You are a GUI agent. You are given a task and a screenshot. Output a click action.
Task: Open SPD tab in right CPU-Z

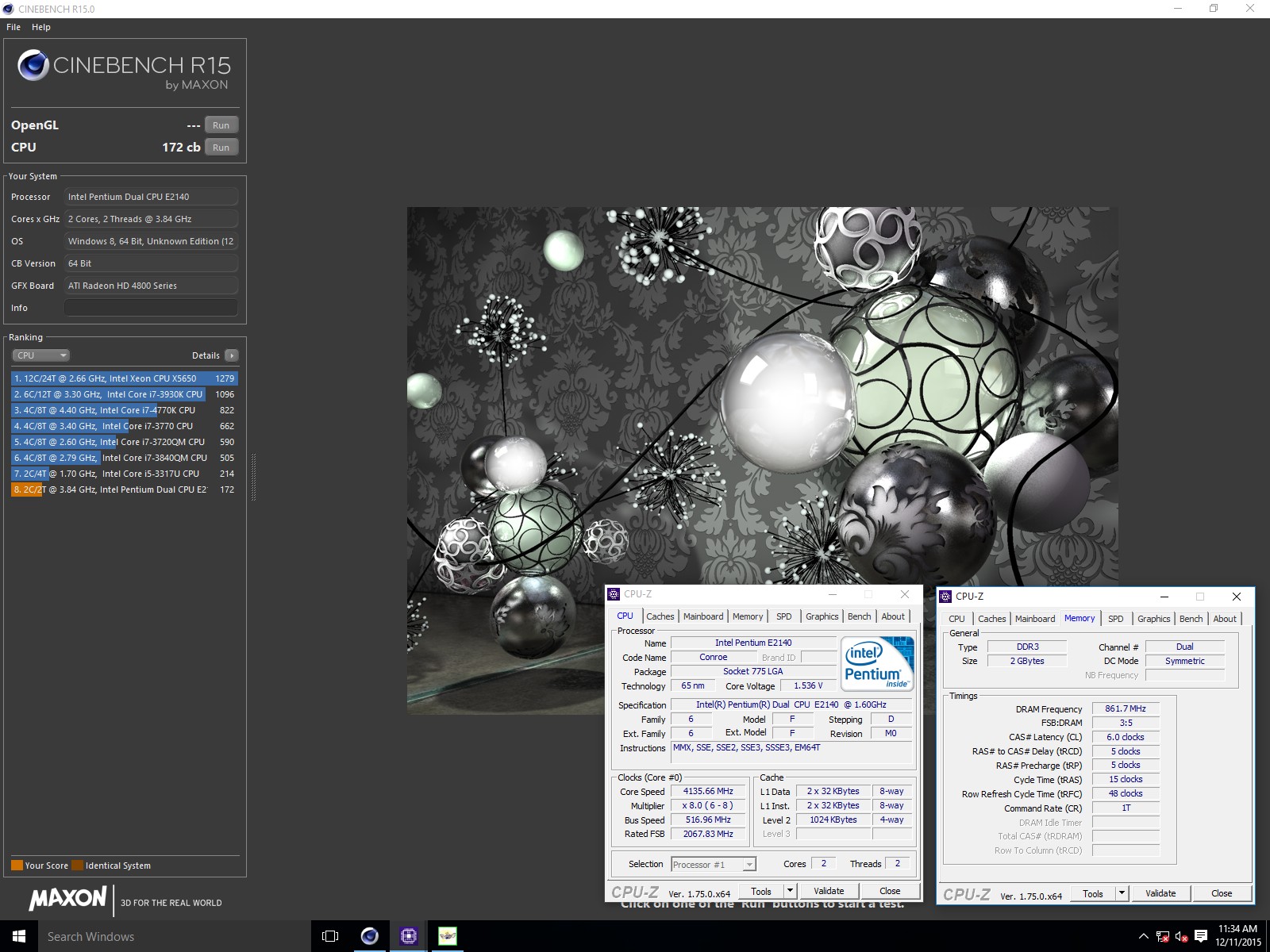coord(1116,619)
